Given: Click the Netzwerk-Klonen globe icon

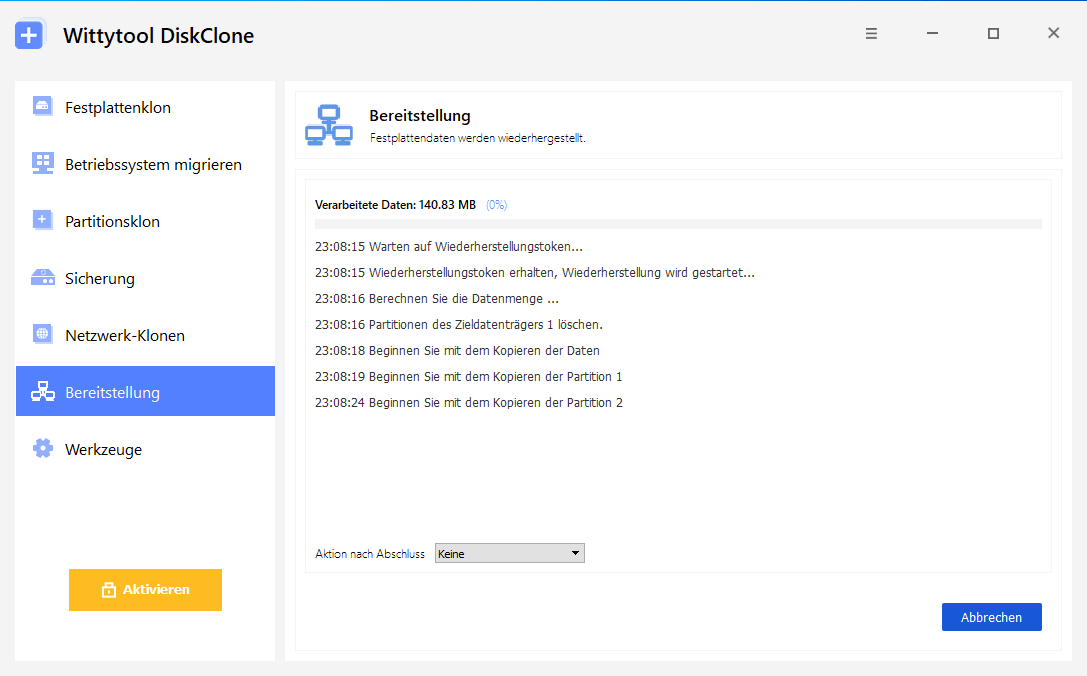Looking at the screenshot, I should 42,334.
